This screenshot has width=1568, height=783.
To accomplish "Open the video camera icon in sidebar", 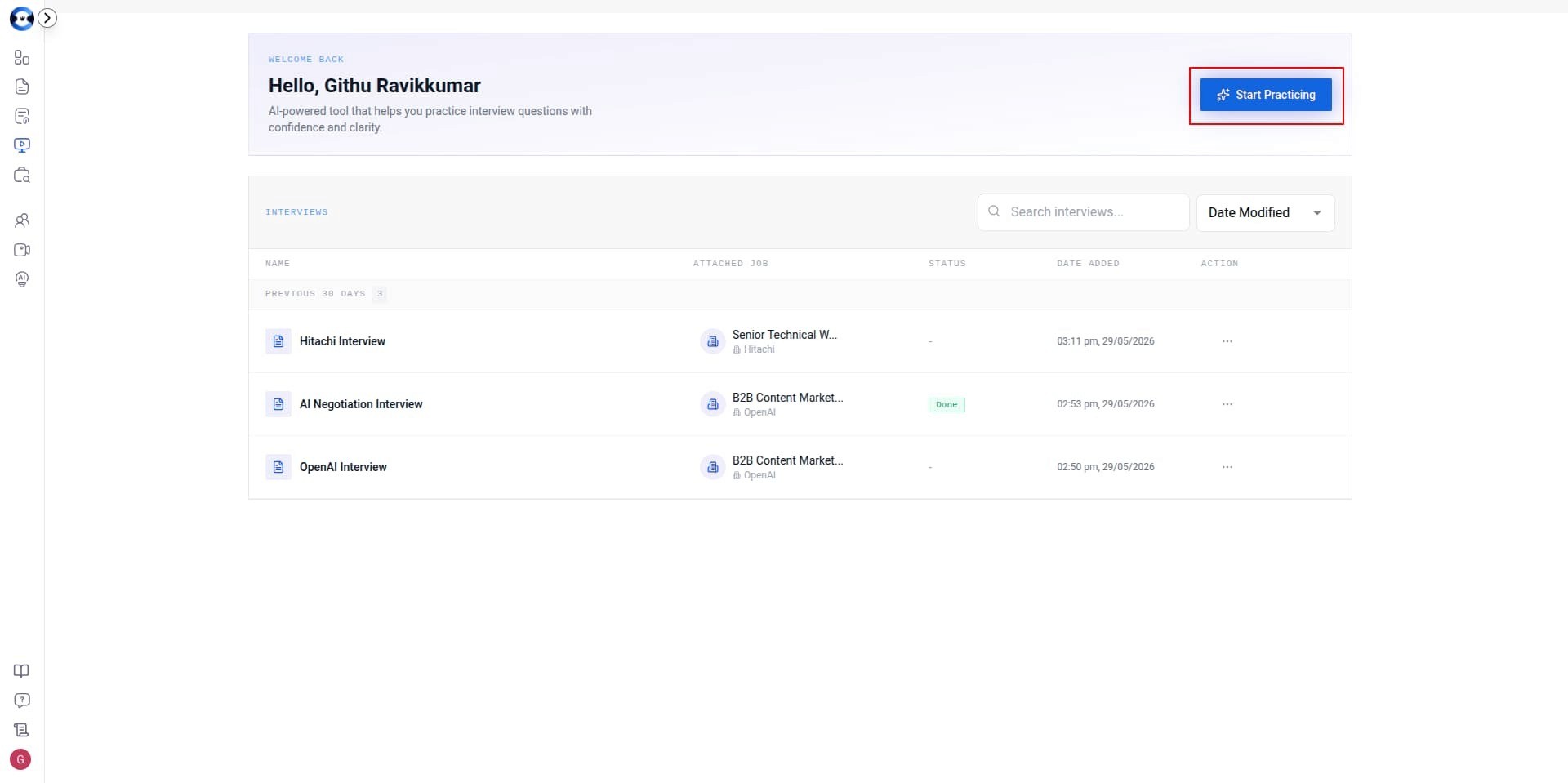I will (x=22, y=250).
